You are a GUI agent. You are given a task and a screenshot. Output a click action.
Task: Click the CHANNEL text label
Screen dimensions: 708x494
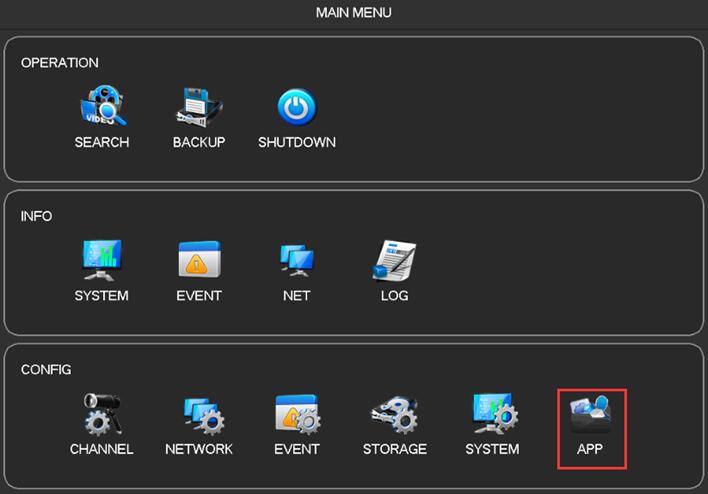click(x=101, y=449)
